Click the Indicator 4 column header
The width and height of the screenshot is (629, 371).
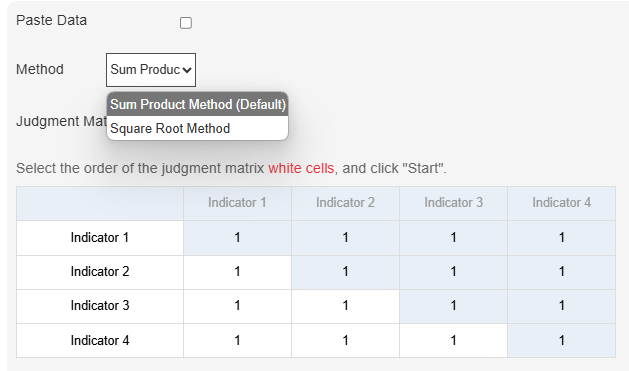[562, 203]
